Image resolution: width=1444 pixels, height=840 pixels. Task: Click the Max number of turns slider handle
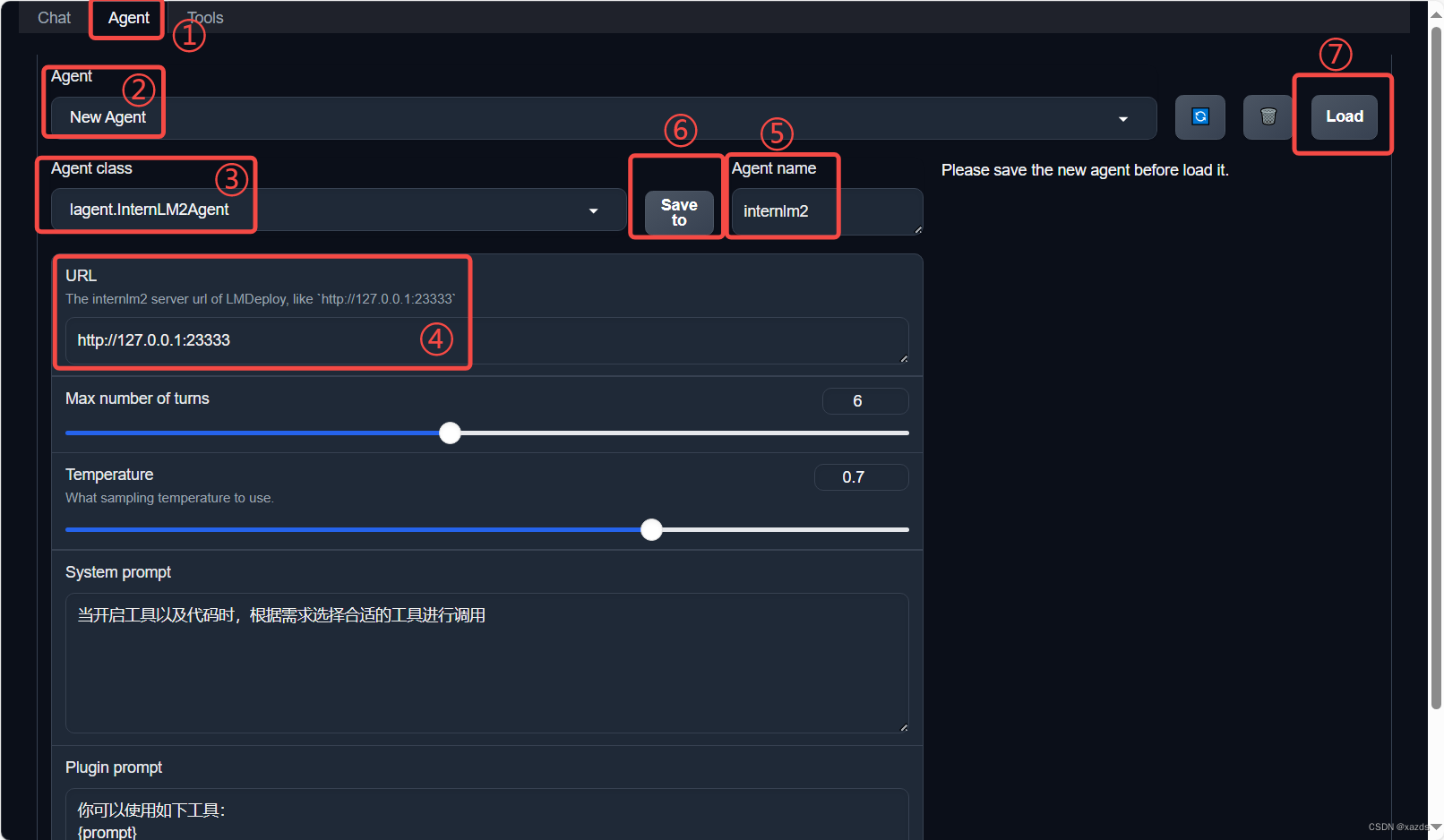[x=450, y=433]
